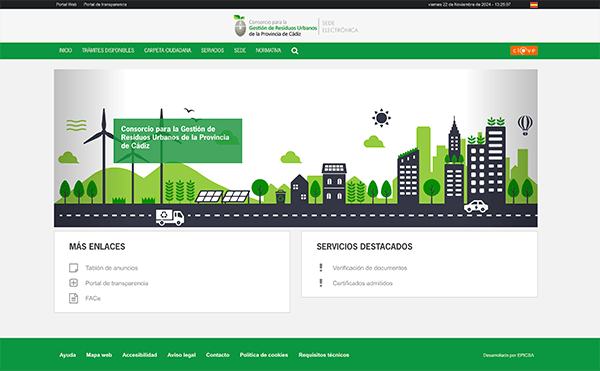This screenshot has width=600, height=371.
Task: Click the SEDE ELECTRÓNICA header text
Action: (x=340, y=26)
